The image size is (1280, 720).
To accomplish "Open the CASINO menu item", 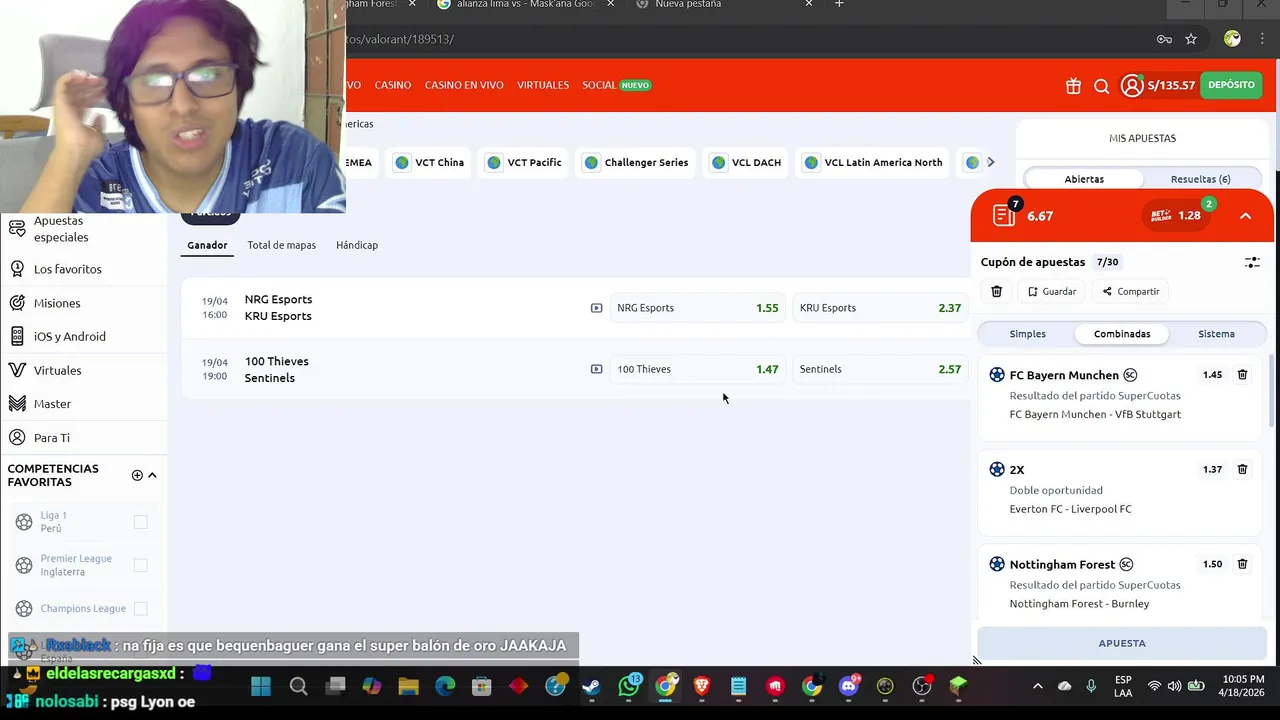I will 393,85.
